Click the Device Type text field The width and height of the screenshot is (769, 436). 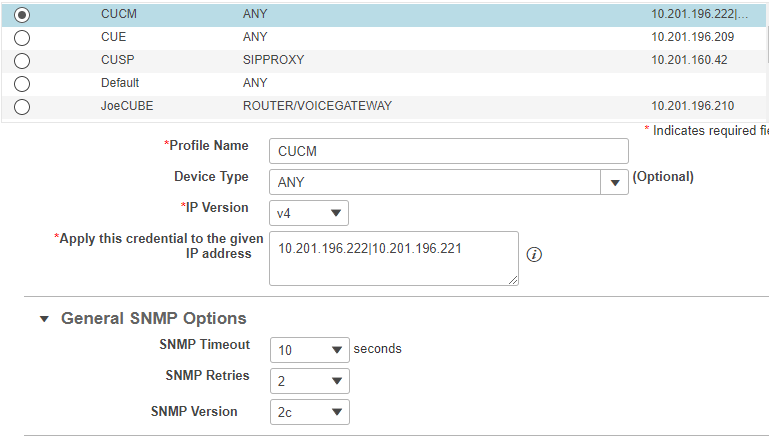(x=434, y=183)
